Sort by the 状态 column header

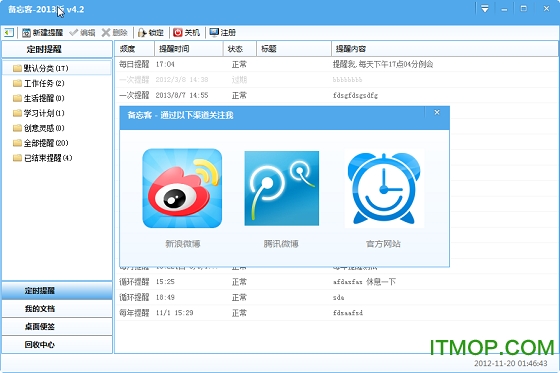(x=240, y=49)
